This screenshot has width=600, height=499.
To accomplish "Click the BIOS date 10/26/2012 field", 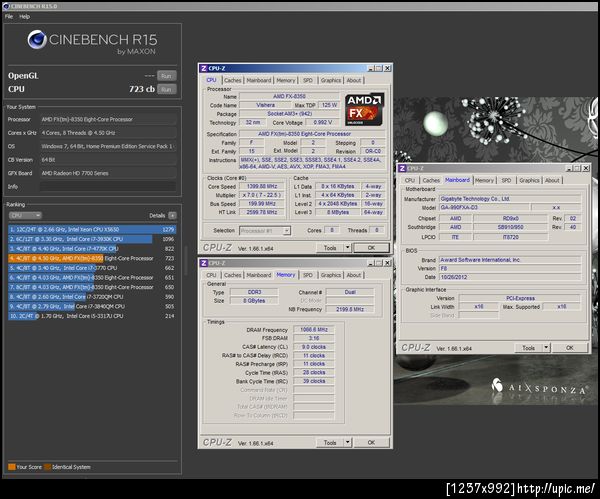I will (x=510, y=277).
